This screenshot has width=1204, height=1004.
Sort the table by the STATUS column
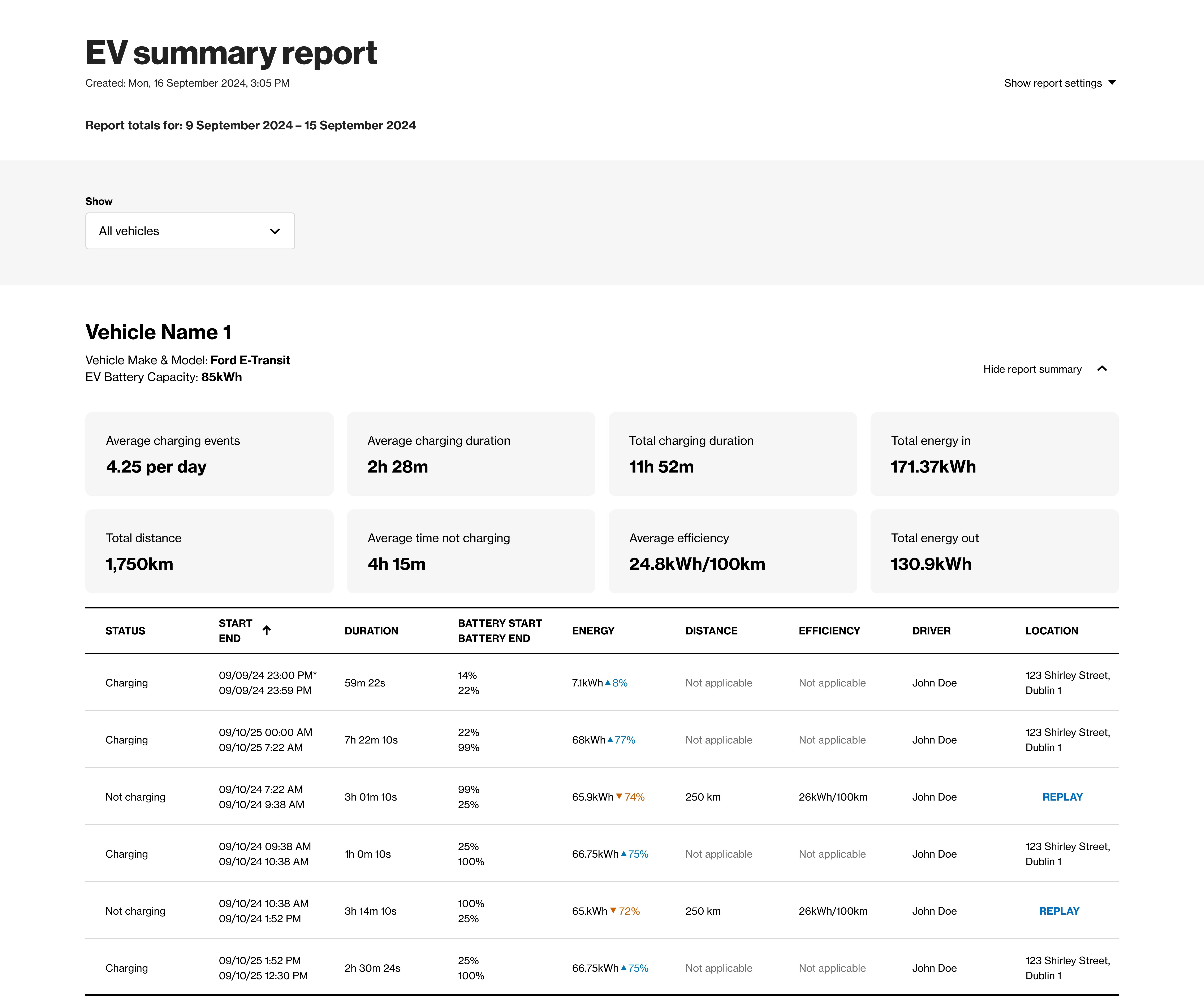click(125, 631)
